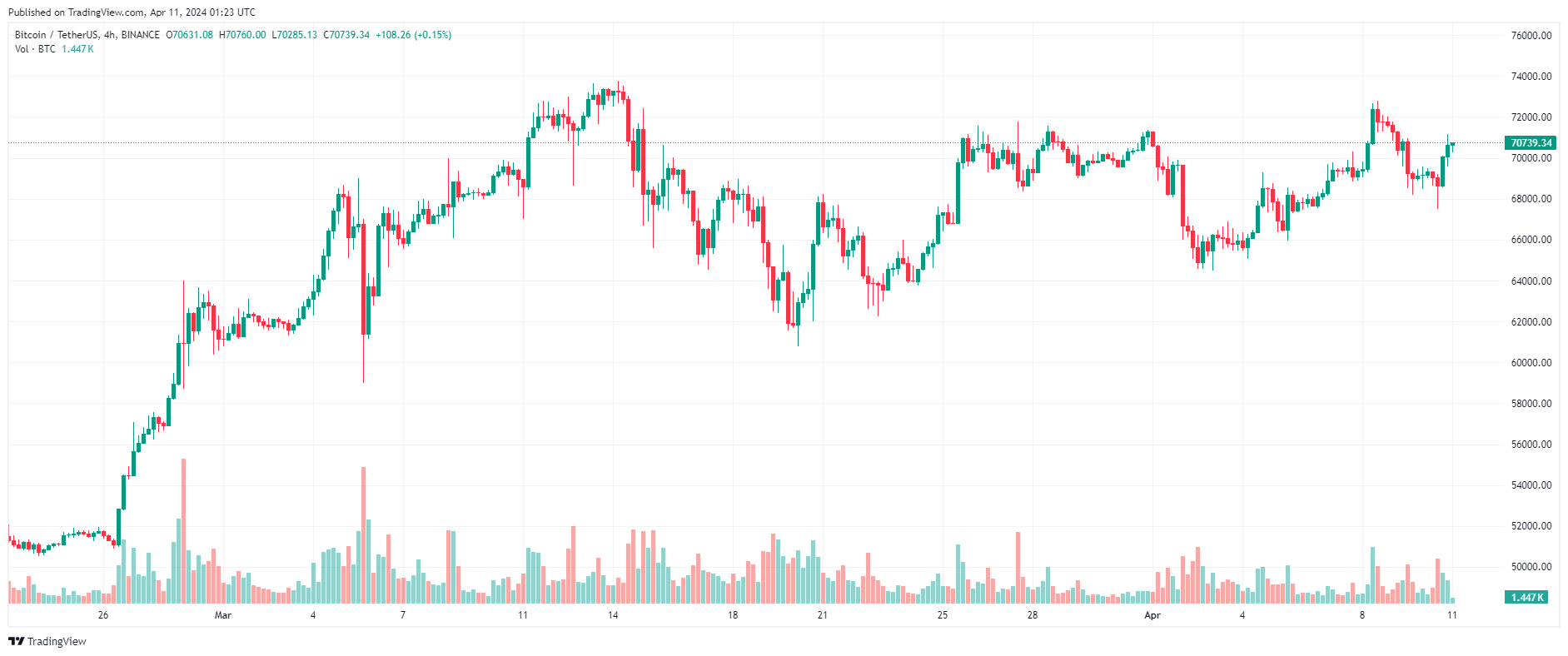Click the close value C70739.34 in legend

click(346, 35)
